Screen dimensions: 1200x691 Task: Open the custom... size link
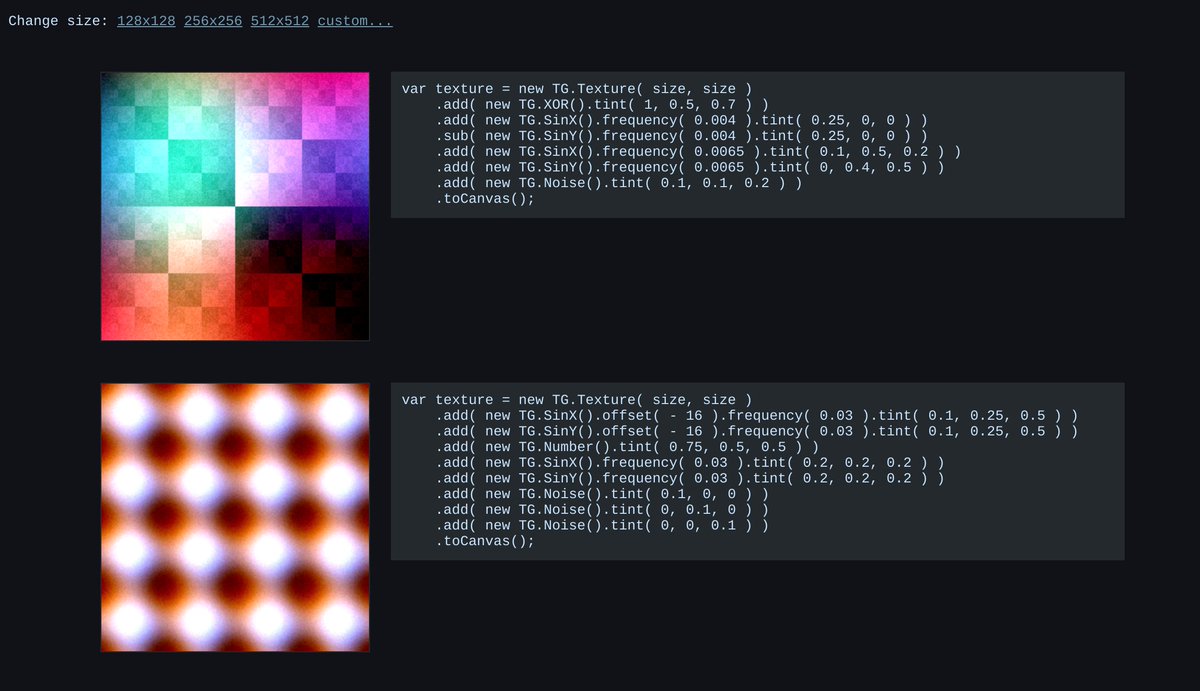tap(355, 21)
